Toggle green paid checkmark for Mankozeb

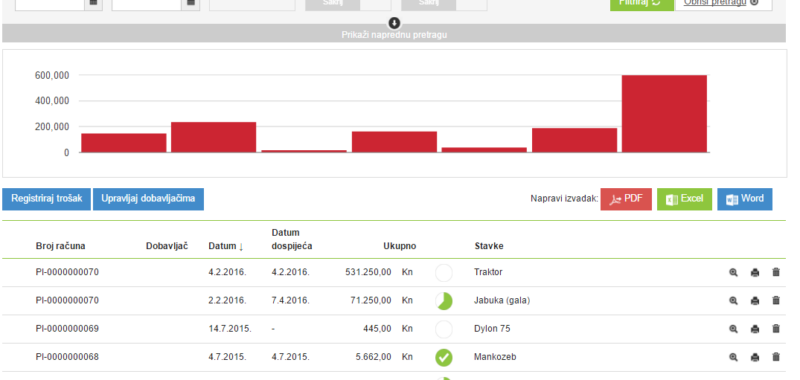click(x=444, y=358)
